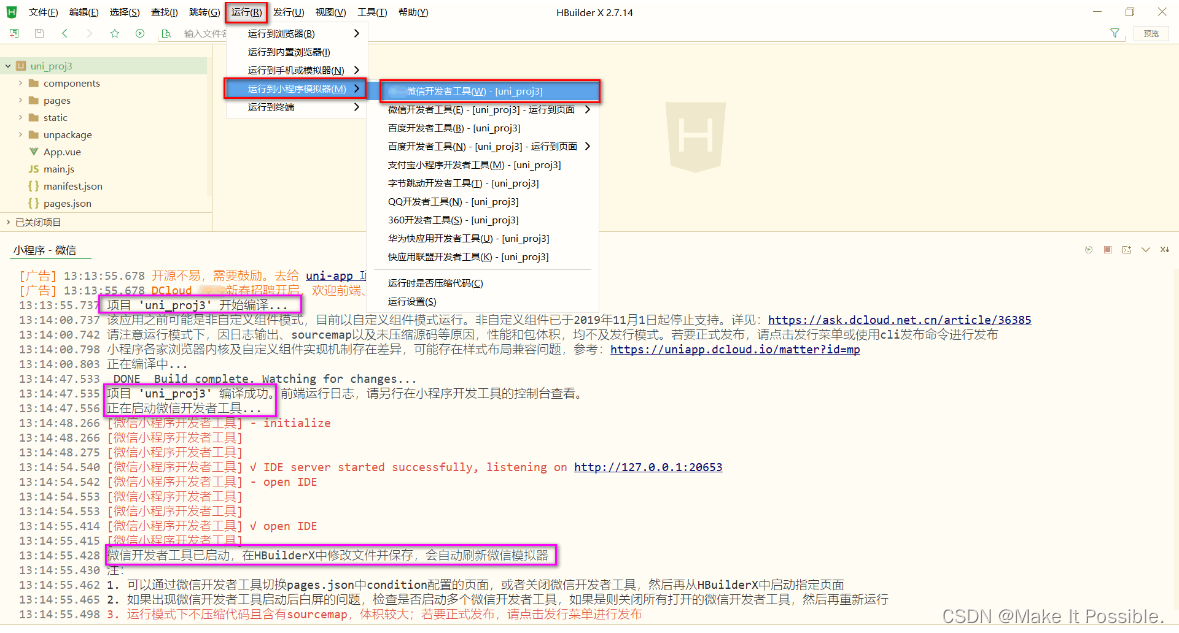Save the current file using toolbar save icon
Image resolution: width=1179 pixels, height=633 pixels.
click(38, 33)
